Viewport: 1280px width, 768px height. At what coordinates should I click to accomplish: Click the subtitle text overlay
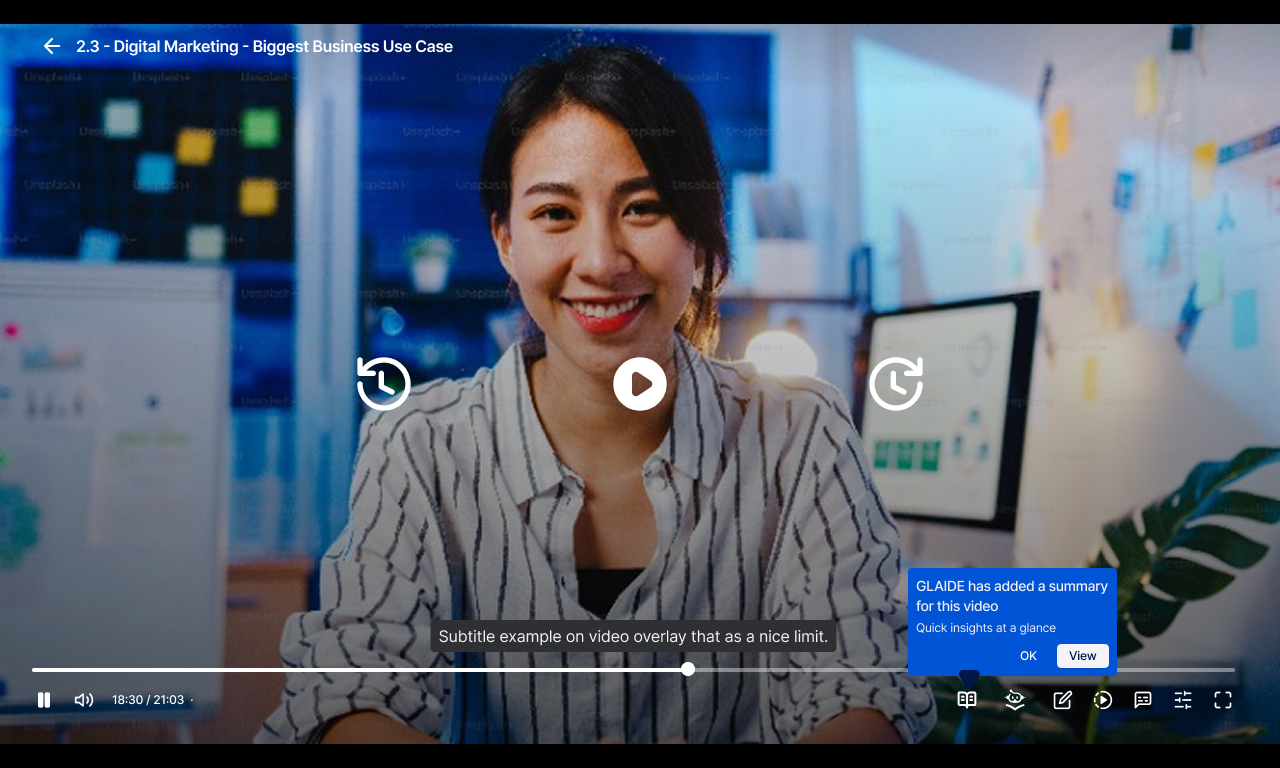click(x=633, y=637)
